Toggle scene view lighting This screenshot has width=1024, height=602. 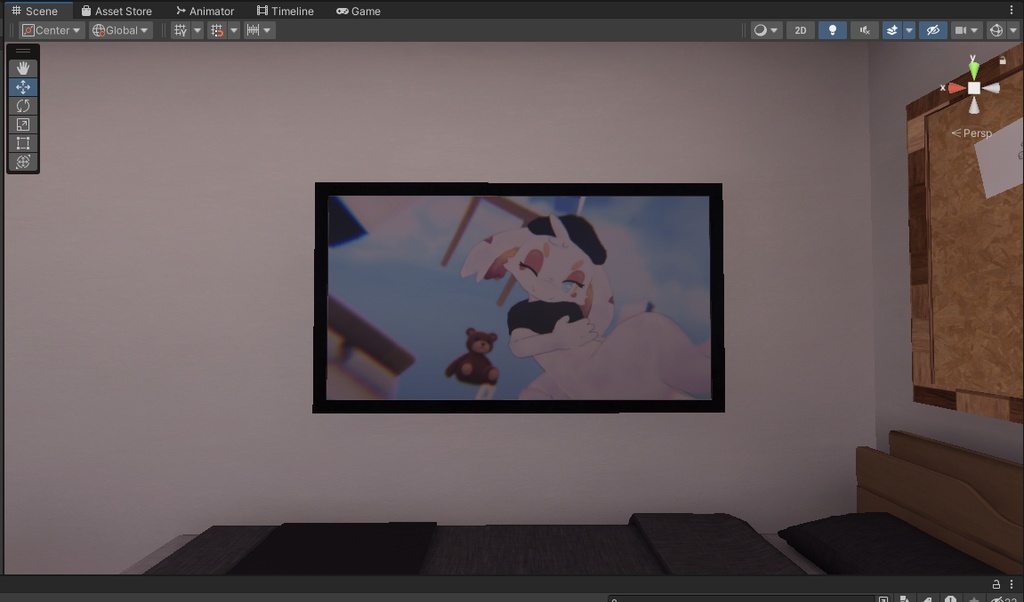pos(831,30)
